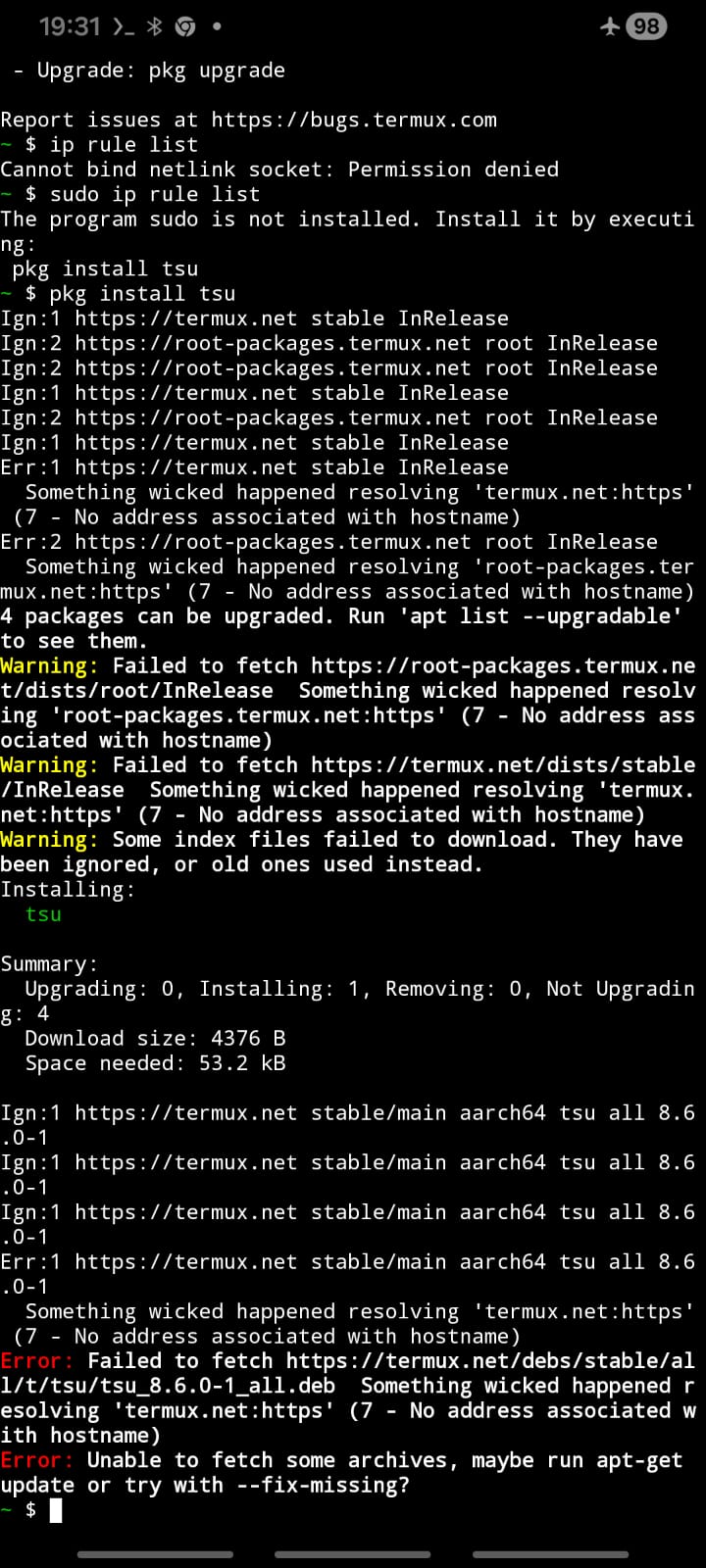The image size is (706, 1568).
Task: Tap the 'sudo ip rule list' command
Action: coord(155,194)
